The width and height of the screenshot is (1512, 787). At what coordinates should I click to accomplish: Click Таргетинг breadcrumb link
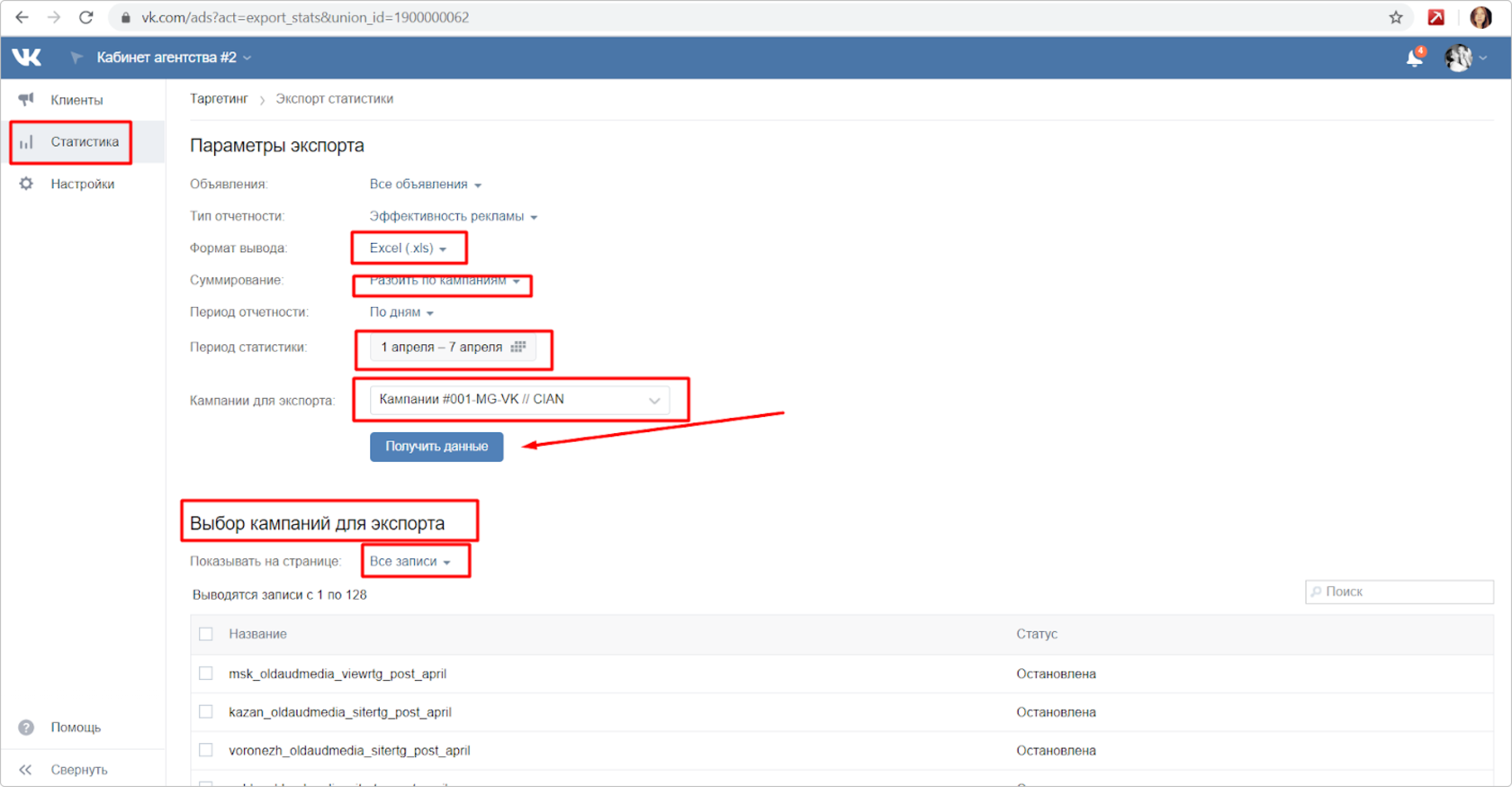pyautogui.click(x=219, y=99)
